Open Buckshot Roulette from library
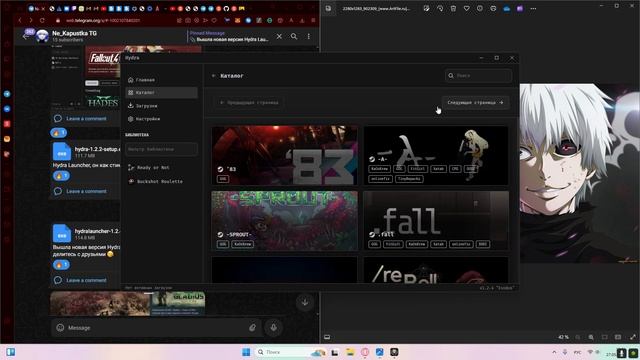Screen dimensions: 640x360 [161, 181]
